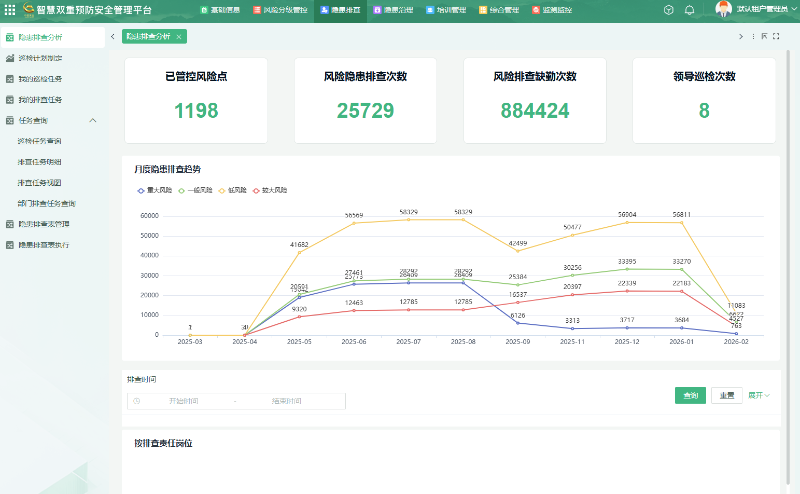
Task: Open 排查任务明细 submenu item
Action: click(x=39, y=162)
